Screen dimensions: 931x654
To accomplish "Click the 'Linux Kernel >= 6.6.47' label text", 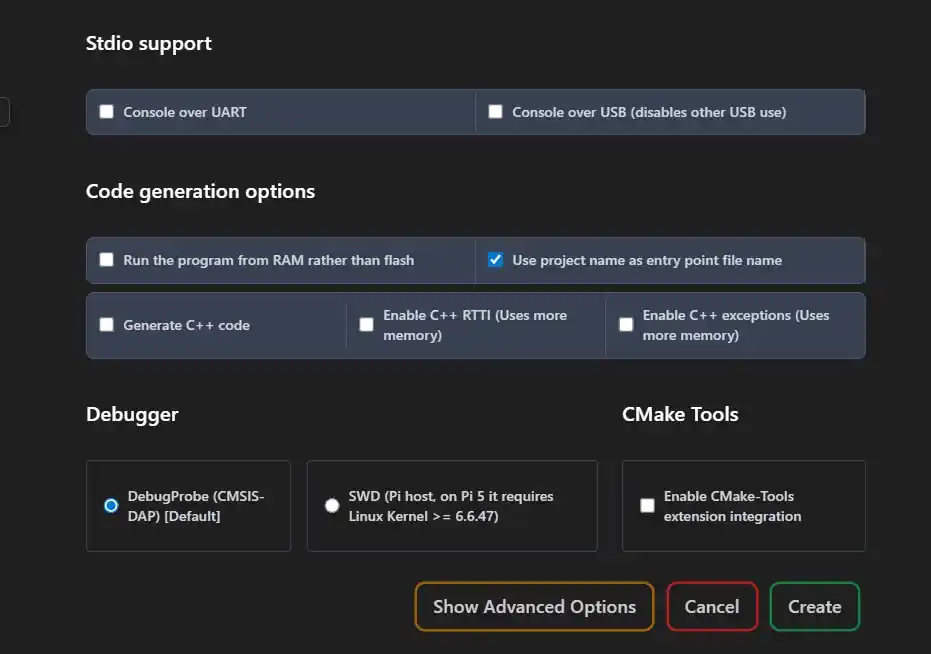I will point(424,517).
